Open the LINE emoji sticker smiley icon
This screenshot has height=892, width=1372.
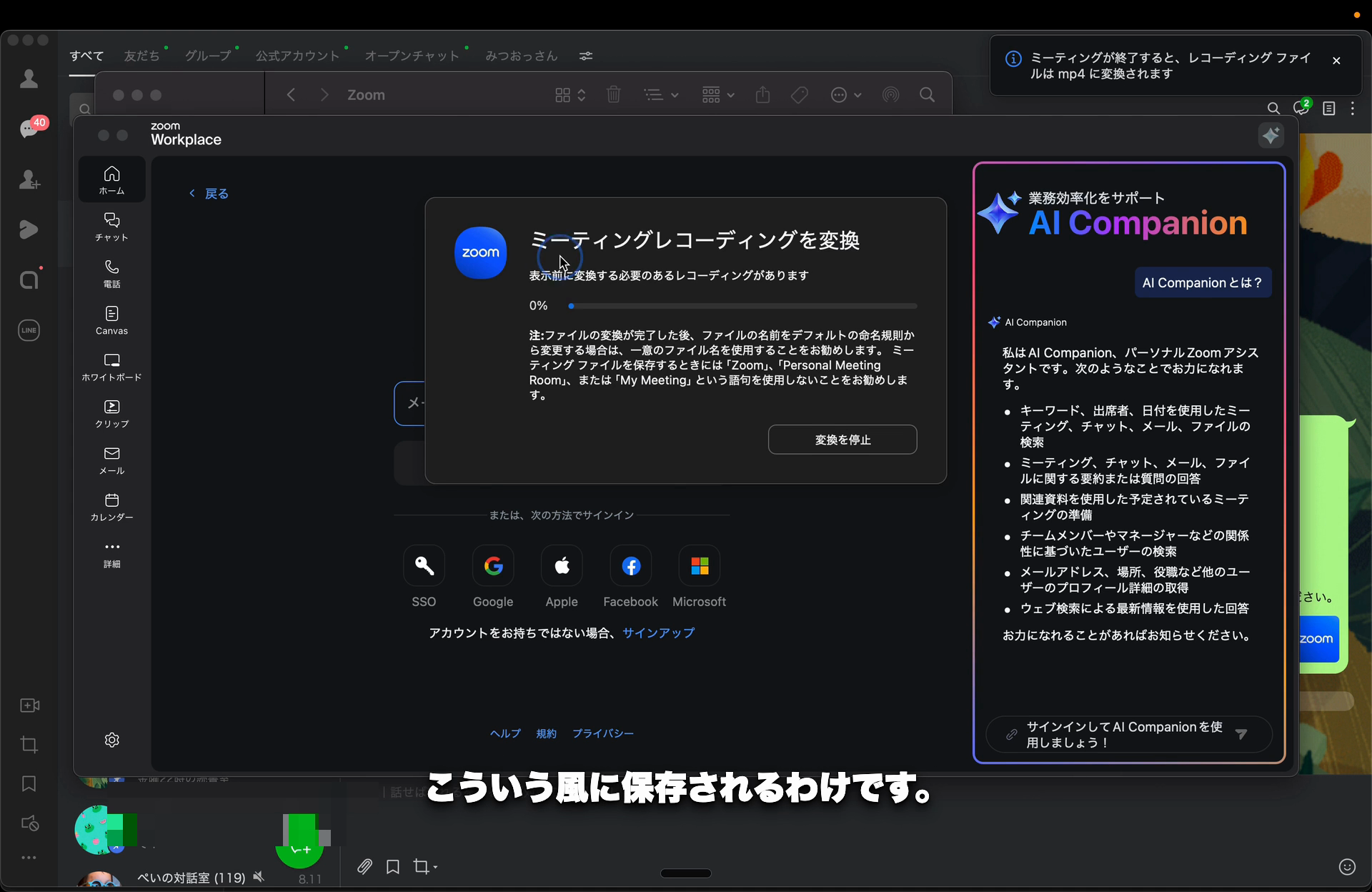1347,867
